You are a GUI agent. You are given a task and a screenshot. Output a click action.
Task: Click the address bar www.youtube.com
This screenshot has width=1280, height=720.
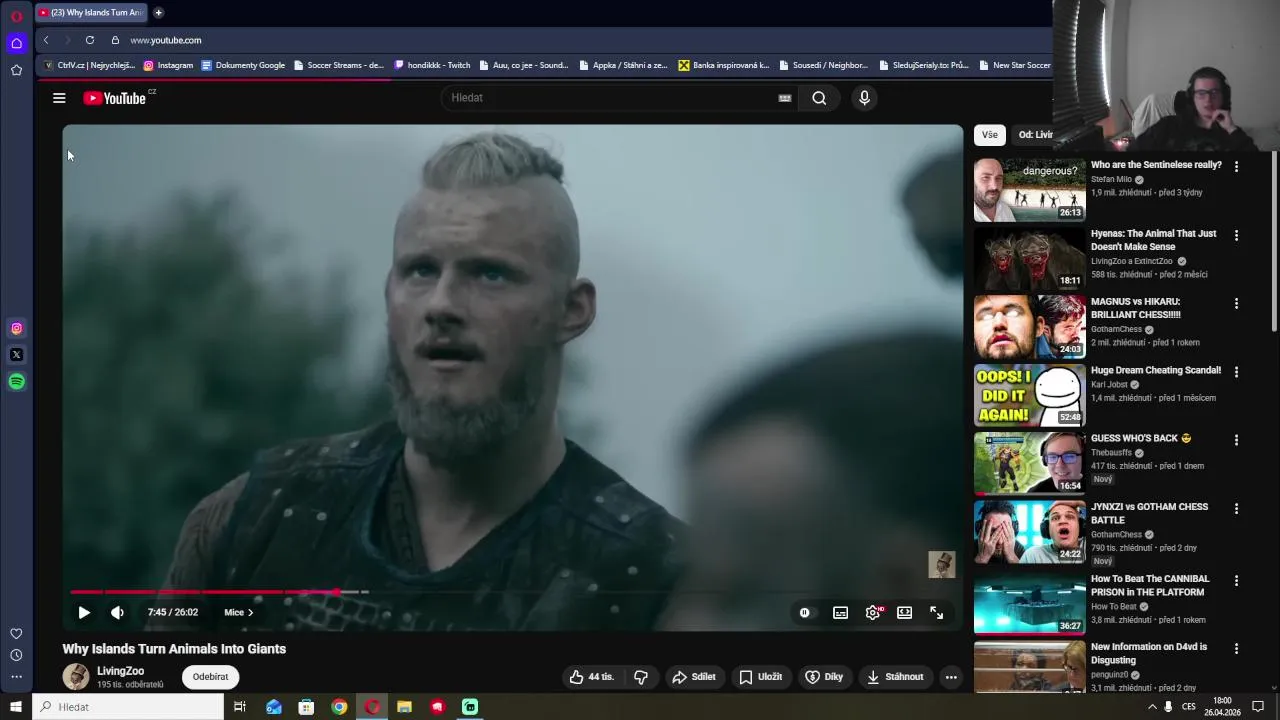(x=166, y=40)
